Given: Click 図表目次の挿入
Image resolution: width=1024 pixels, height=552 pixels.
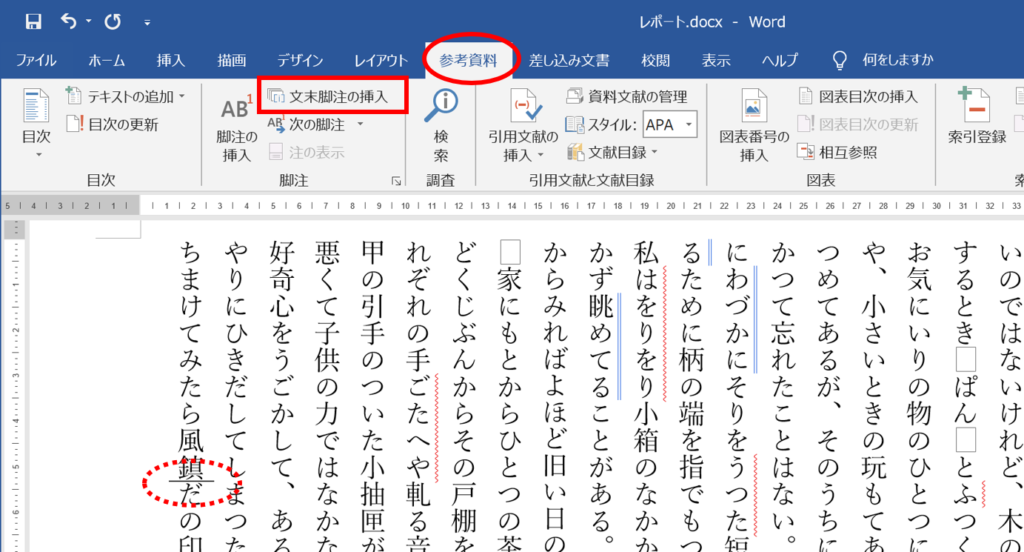Looking at the screenshot, I should [858, 97].
